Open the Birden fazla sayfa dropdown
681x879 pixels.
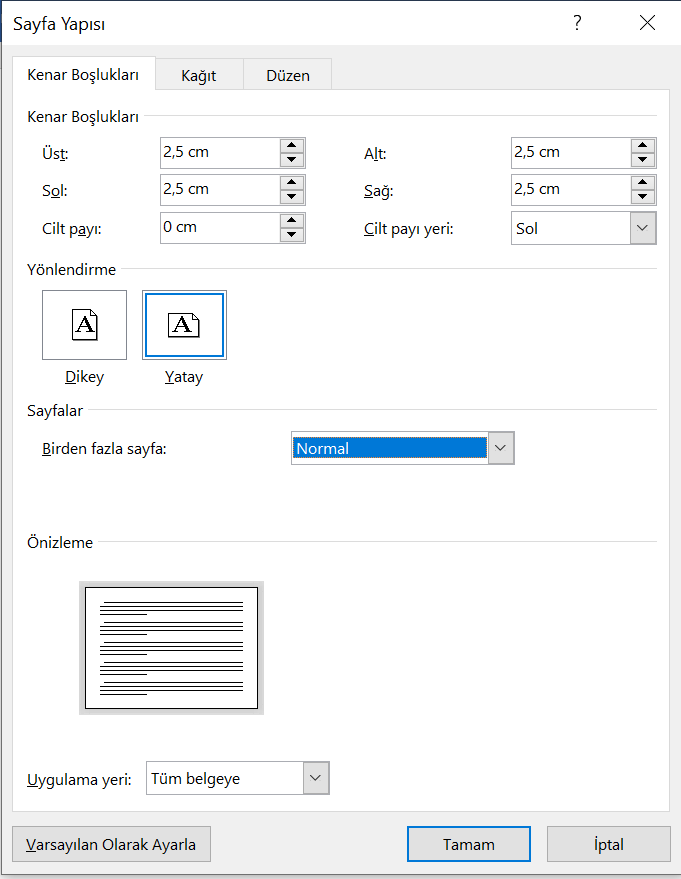point(500,448)
